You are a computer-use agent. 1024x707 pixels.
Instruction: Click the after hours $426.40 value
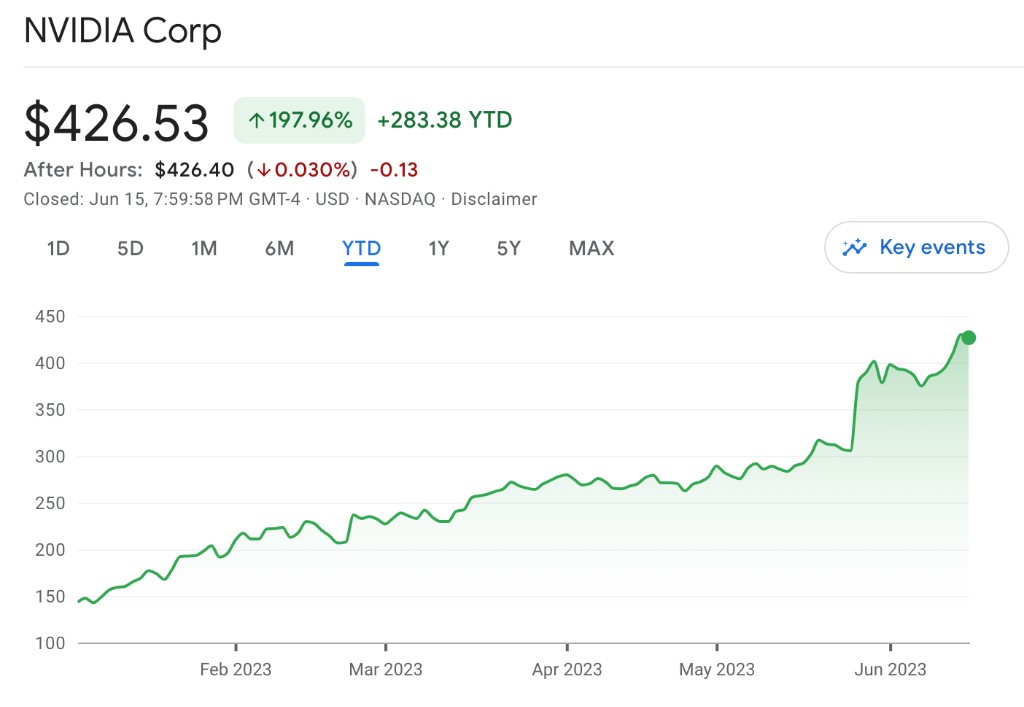194,170
